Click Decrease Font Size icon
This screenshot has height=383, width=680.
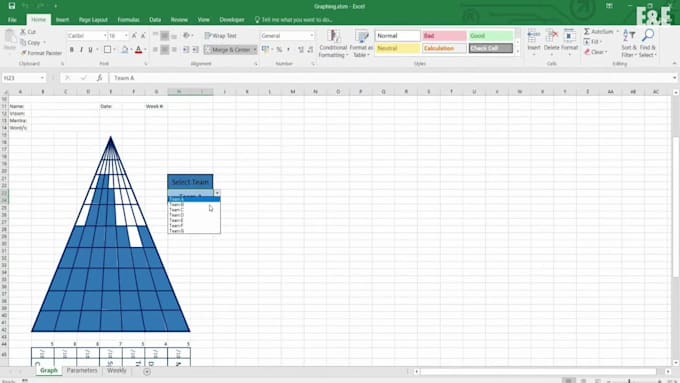click(x=143, y=36)
